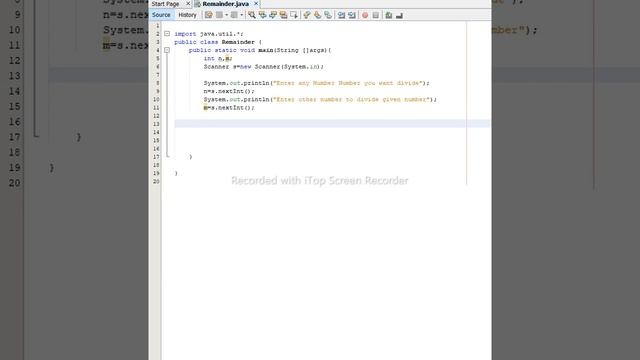Click the Uncomment code icon

pos(399,15)
